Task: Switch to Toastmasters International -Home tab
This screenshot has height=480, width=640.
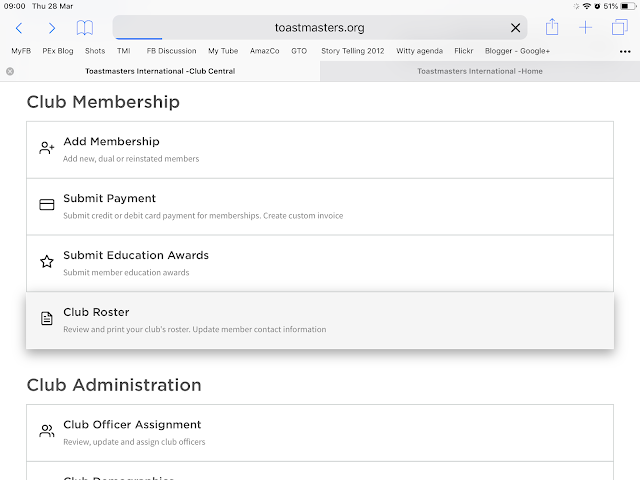Action: tap(480, 71)
